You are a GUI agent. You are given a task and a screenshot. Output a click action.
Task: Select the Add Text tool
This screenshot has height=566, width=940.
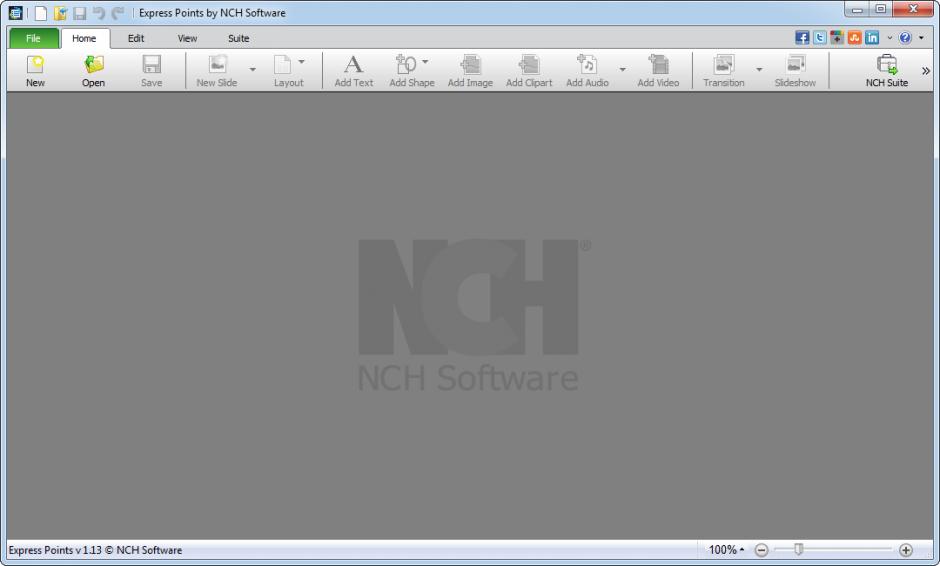[353, 71]
